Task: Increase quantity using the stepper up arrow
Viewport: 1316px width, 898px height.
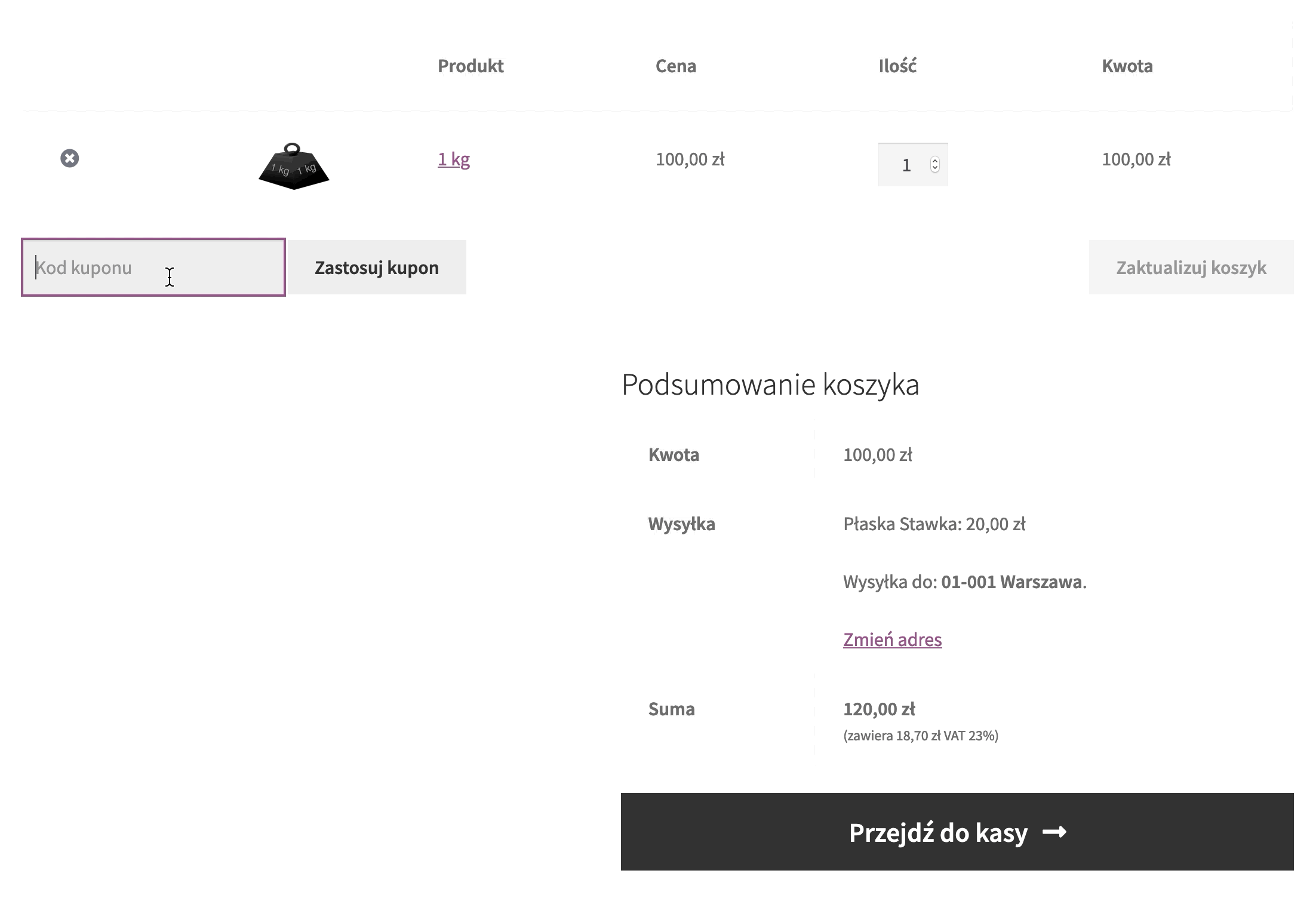Action: pos(935,161)
